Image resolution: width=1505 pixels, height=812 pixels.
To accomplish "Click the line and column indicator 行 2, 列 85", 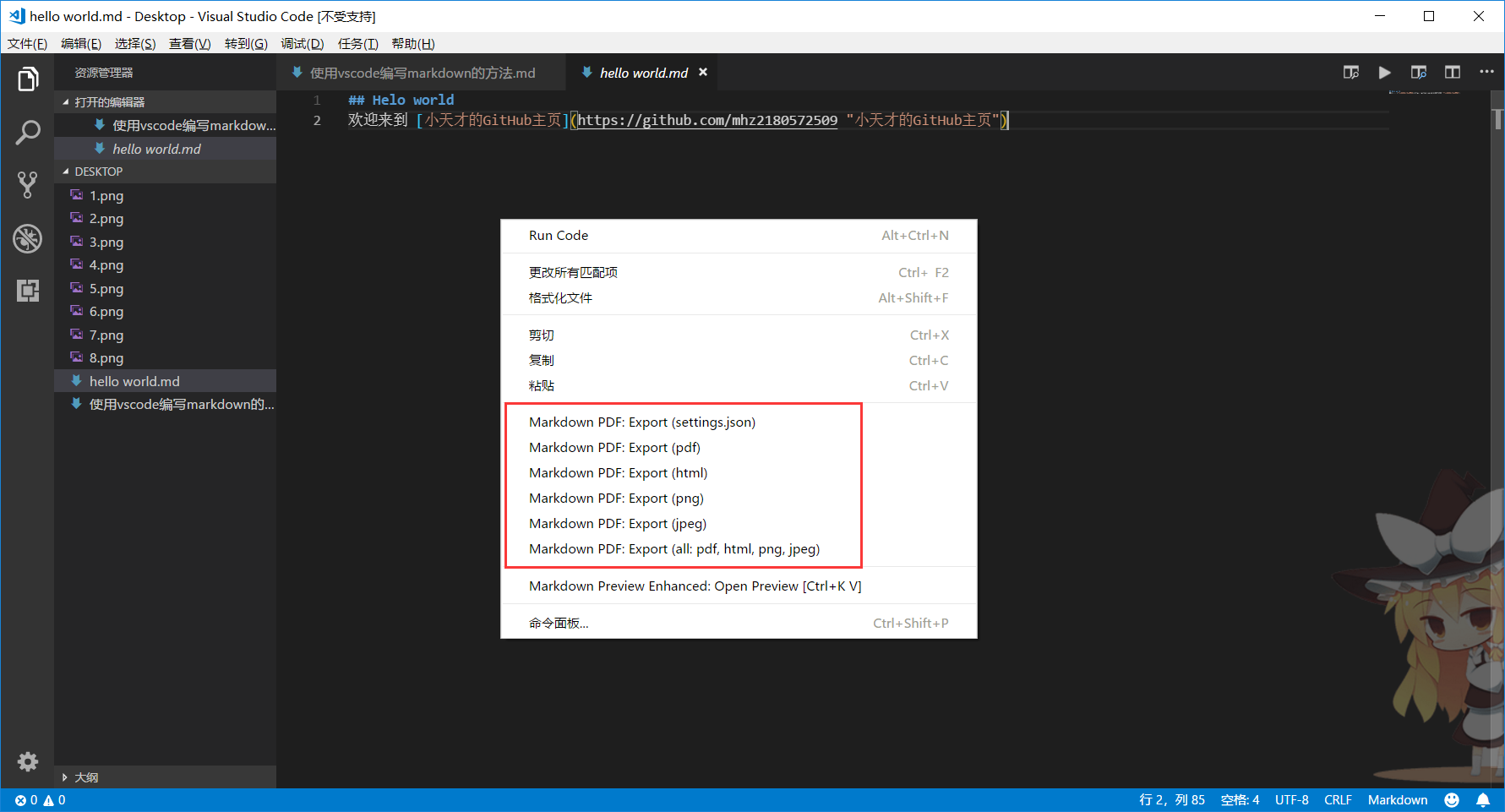I will click(x=1172, y=800).
